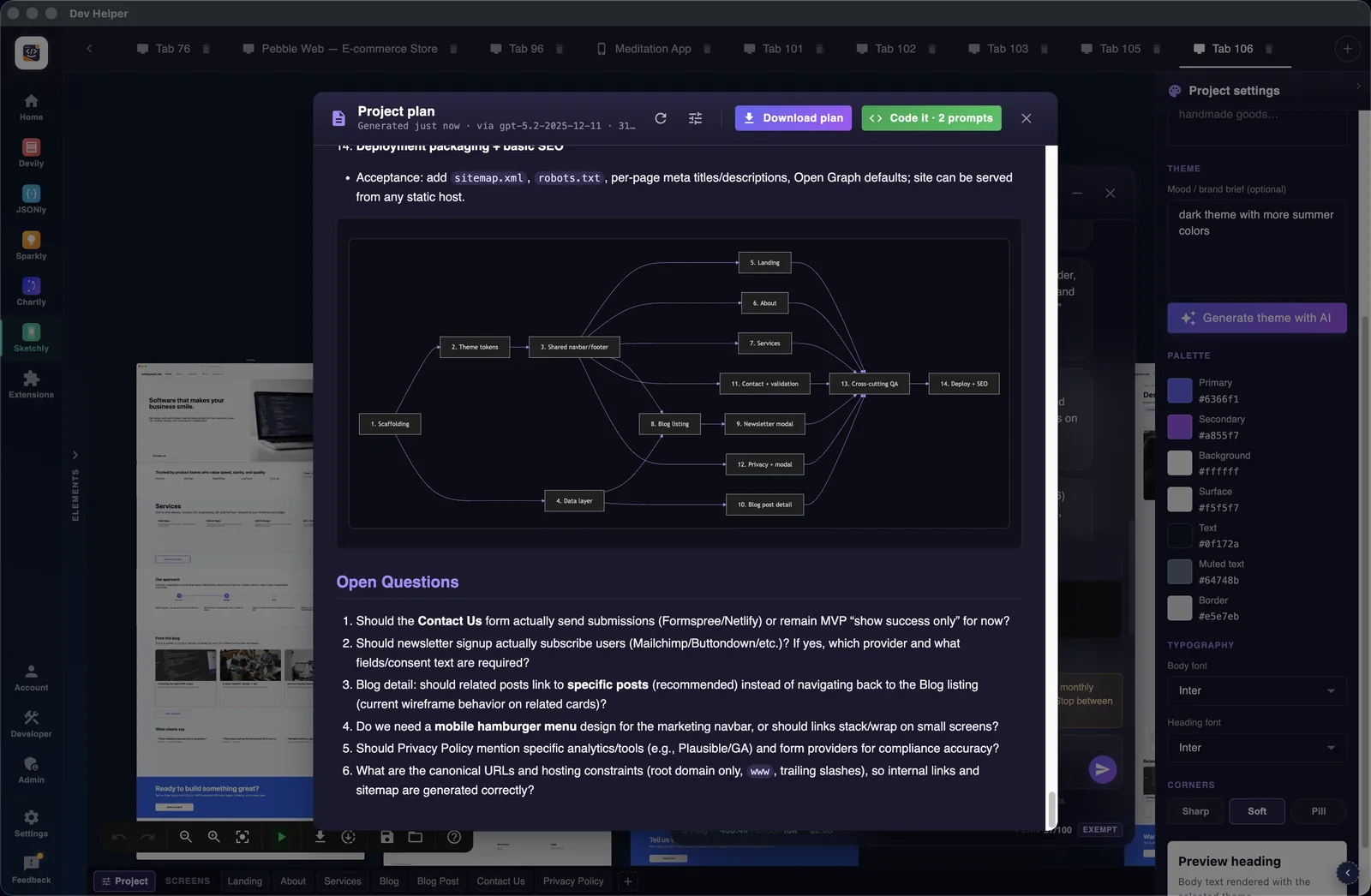
Task: Open the Contact Us screen tab
Action: [x=500, y=881]
